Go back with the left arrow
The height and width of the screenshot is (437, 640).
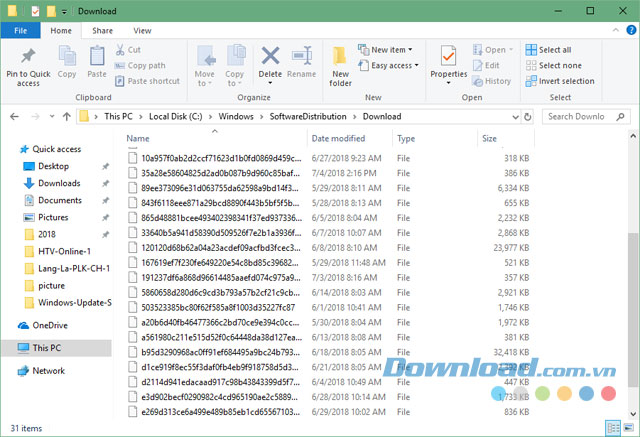point(14,117)
